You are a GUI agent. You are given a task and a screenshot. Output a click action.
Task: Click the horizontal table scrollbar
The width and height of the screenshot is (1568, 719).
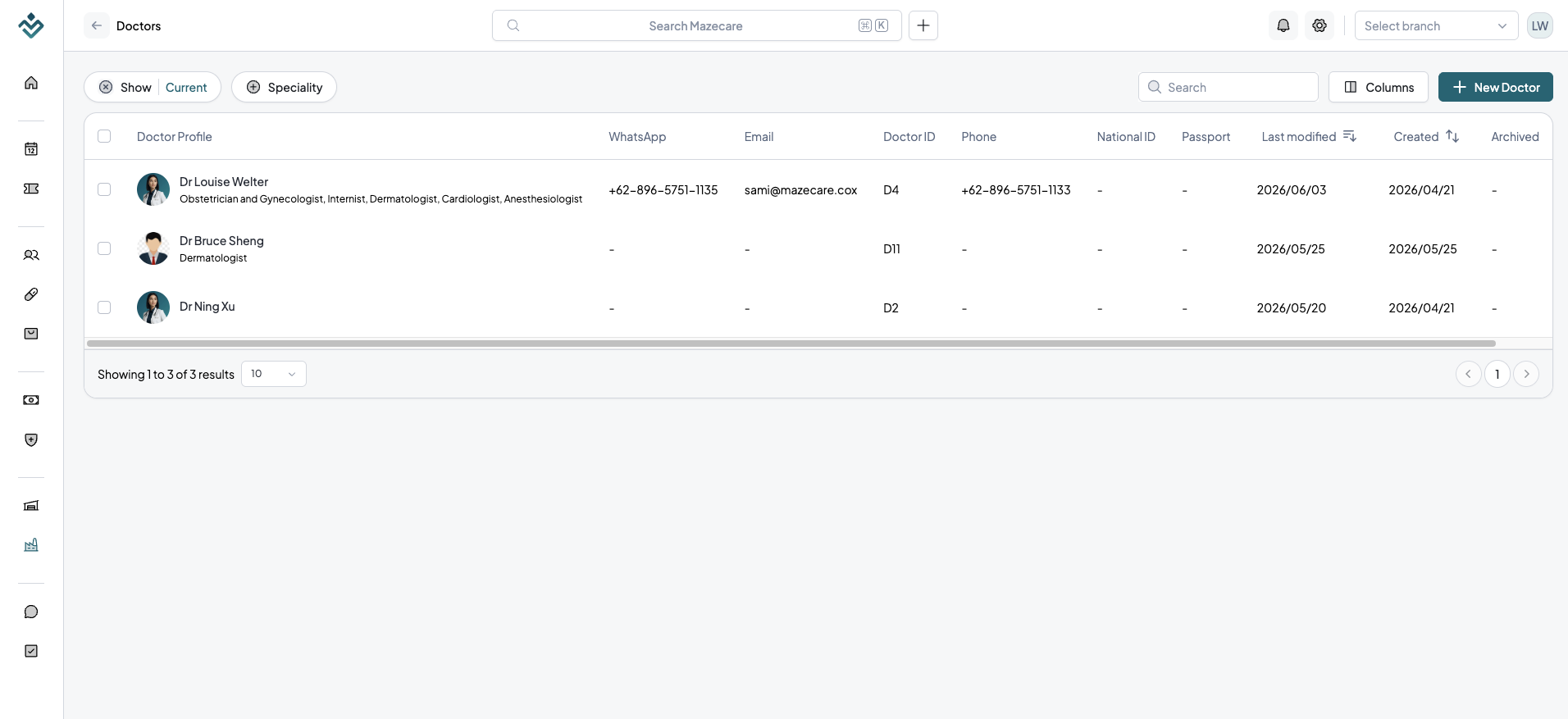click(x=791, y=344)
